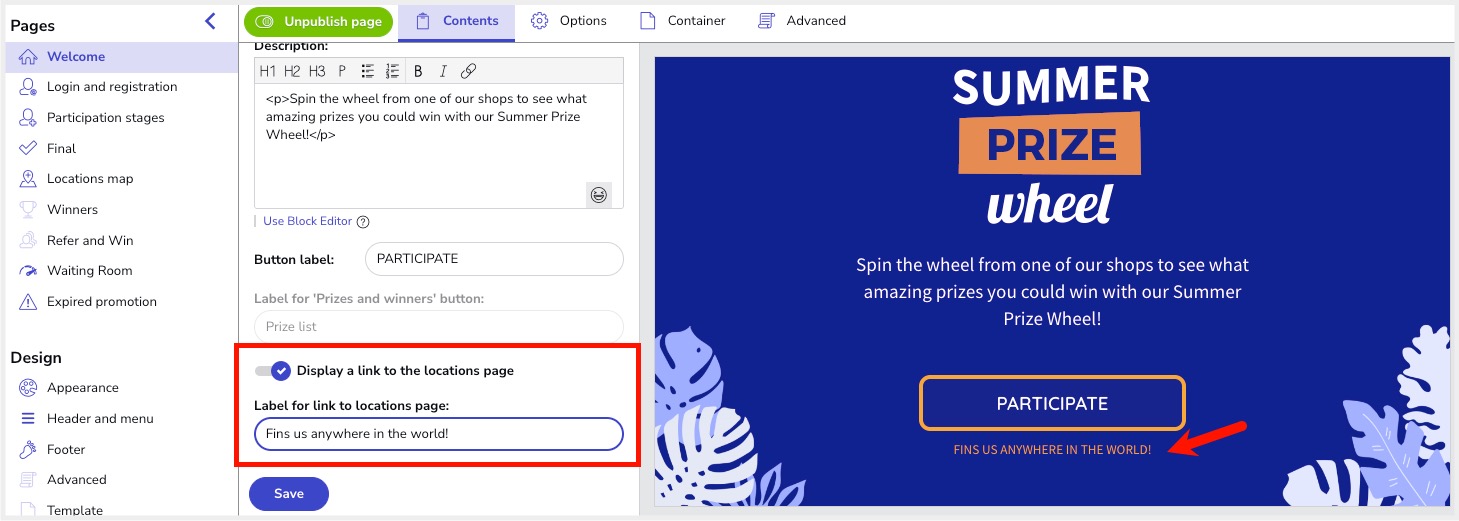Screen dimensions: 1459x521
Task: Open the Advanced tab
Action: click(802, 21)
